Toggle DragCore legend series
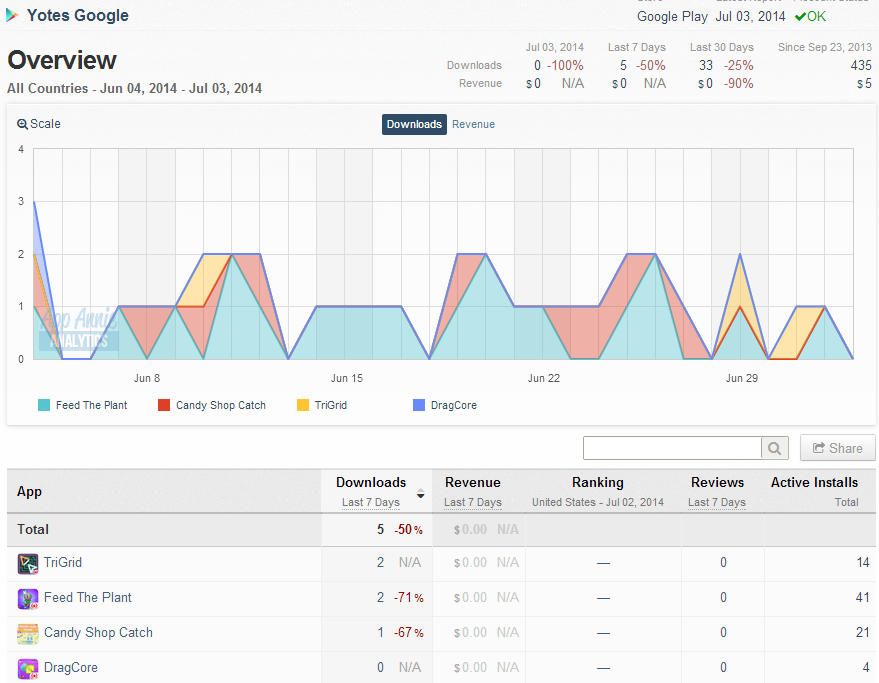This screenshot has height=683, width=879. point(445,405)
